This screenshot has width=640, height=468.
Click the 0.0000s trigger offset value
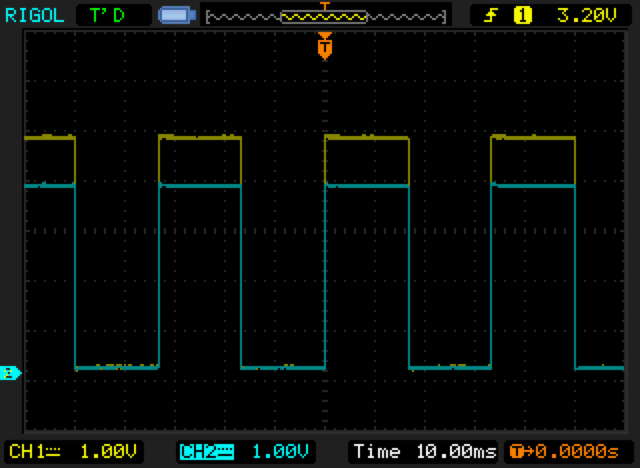tap(577, 452)
